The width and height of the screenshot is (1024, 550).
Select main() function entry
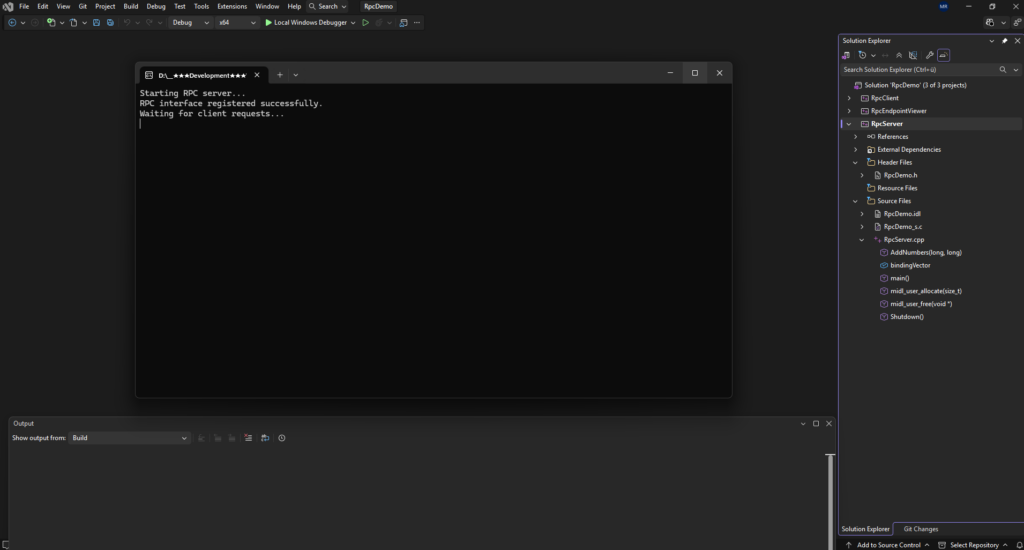(x=899, y=278)
